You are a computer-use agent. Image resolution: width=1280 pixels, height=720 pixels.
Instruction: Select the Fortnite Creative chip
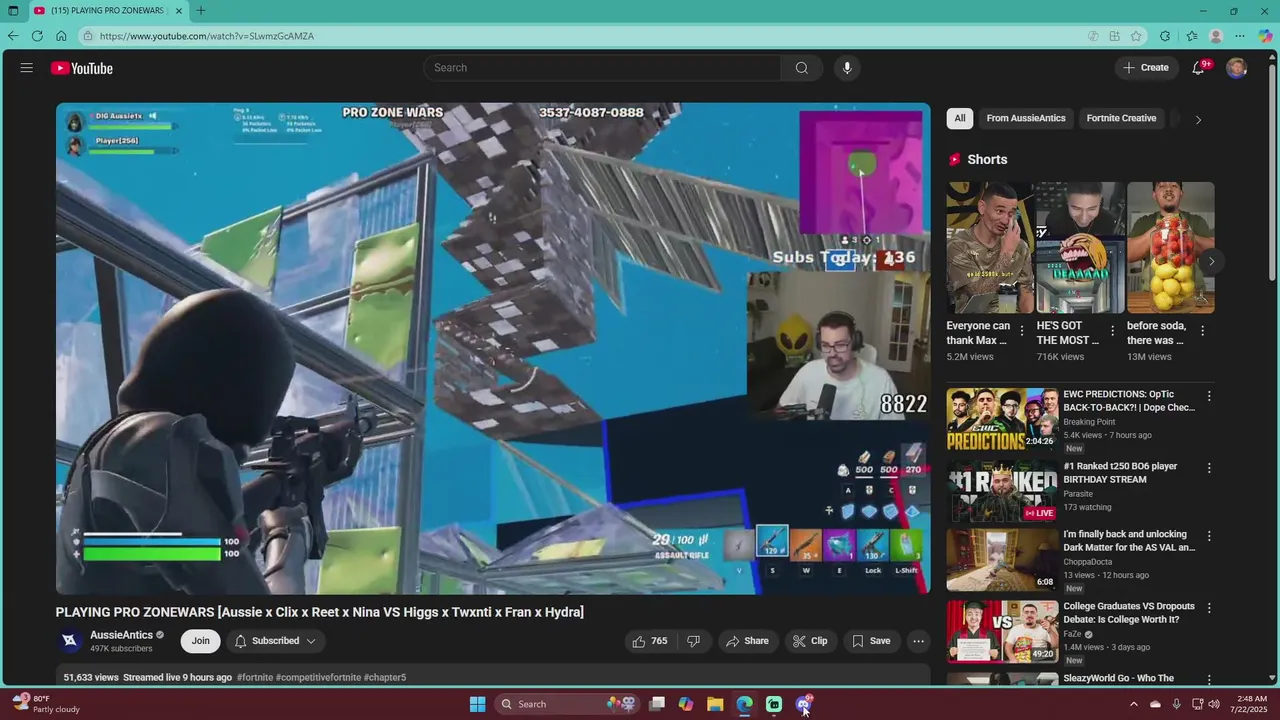[1121, 118]
